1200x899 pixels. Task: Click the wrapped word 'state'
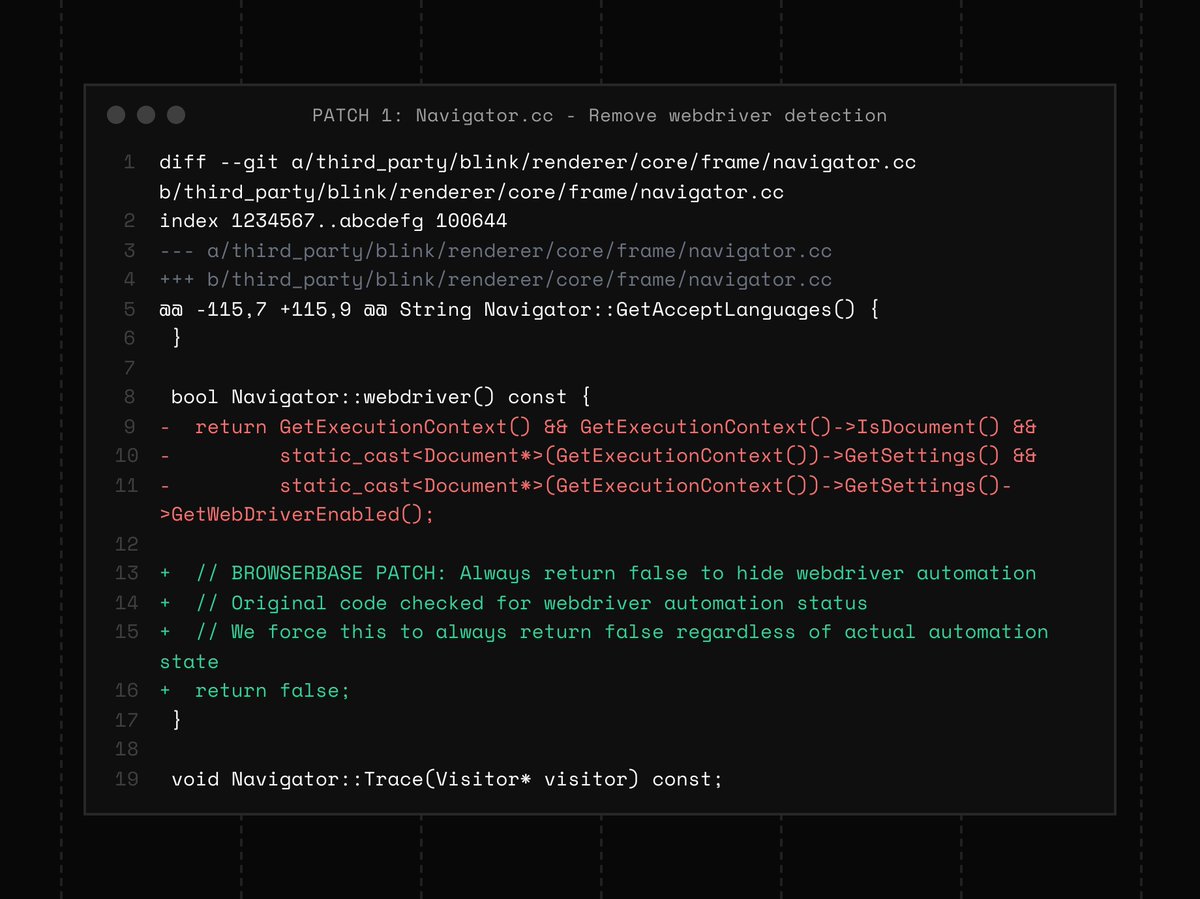pos(189,661)
